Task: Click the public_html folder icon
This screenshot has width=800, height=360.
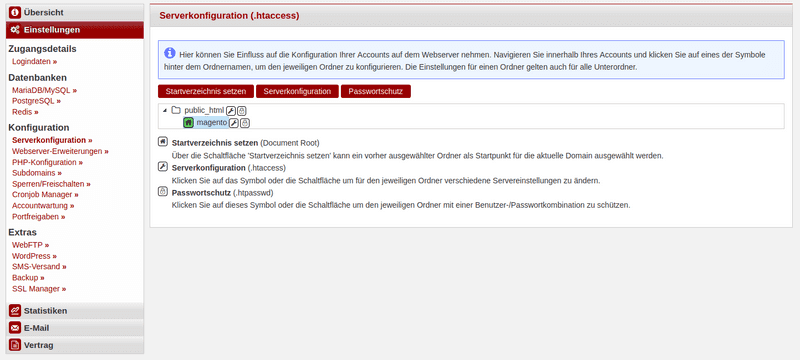Action: point(176,110)
